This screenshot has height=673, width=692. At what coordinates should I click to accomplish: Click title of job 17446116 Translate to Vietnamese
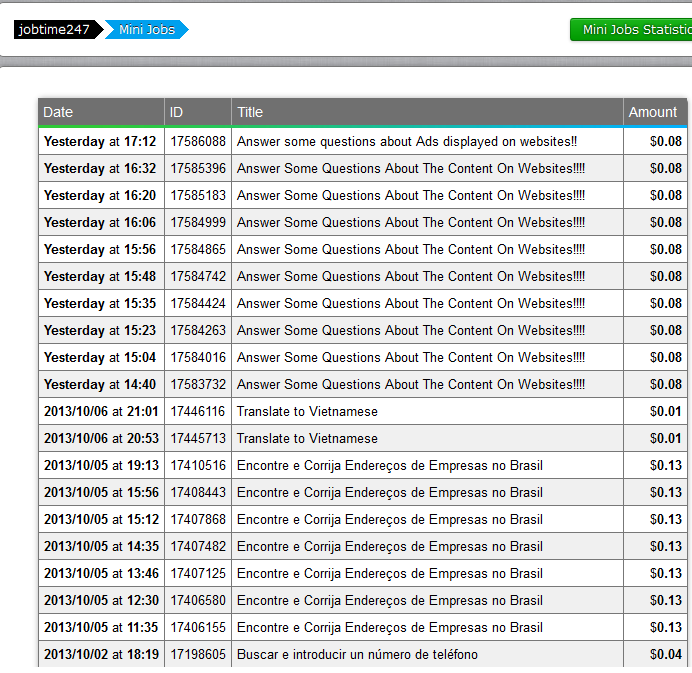tap(307, 411)
